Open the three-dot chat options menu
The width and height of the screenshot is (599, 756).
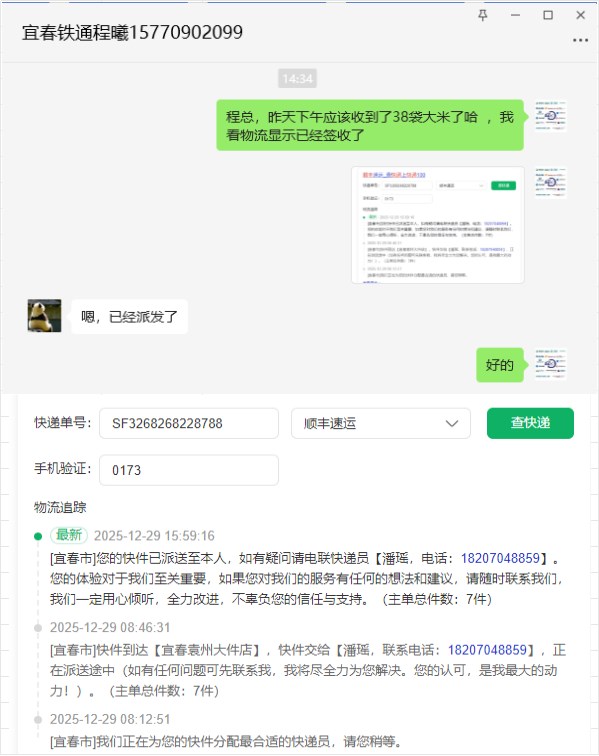pyautogui.click(x=580, y=40)
